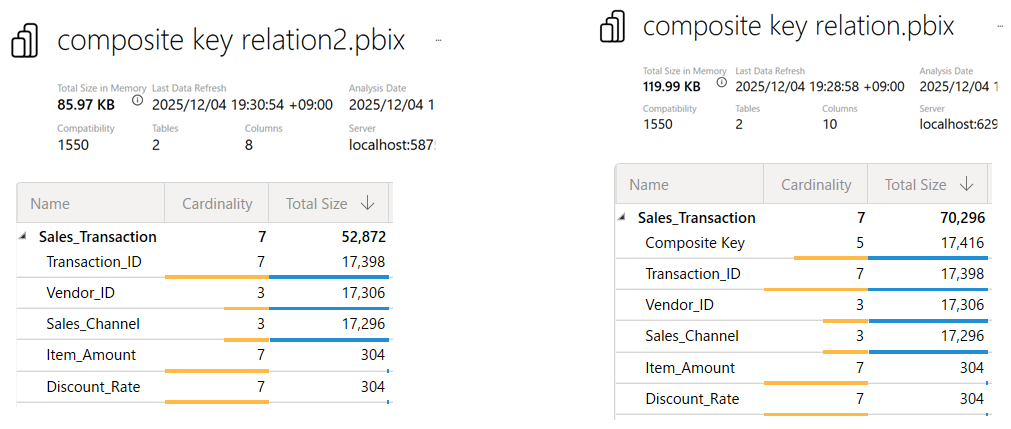Click the info icon next to 85.97 KB
The height and width of the screenshot is (429, 1011).
137,100
